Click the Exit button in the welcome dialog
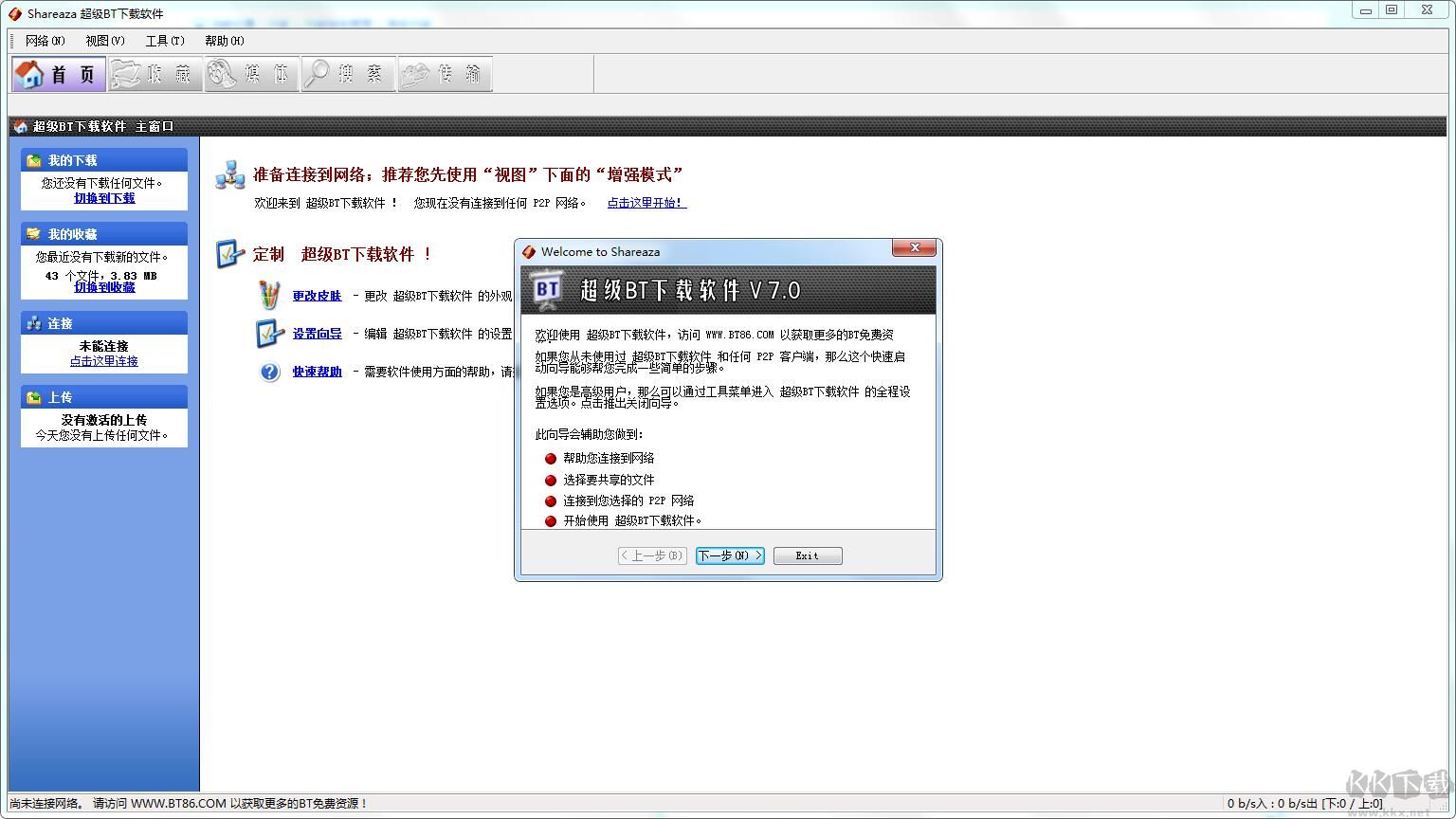 tap(807, 555)
